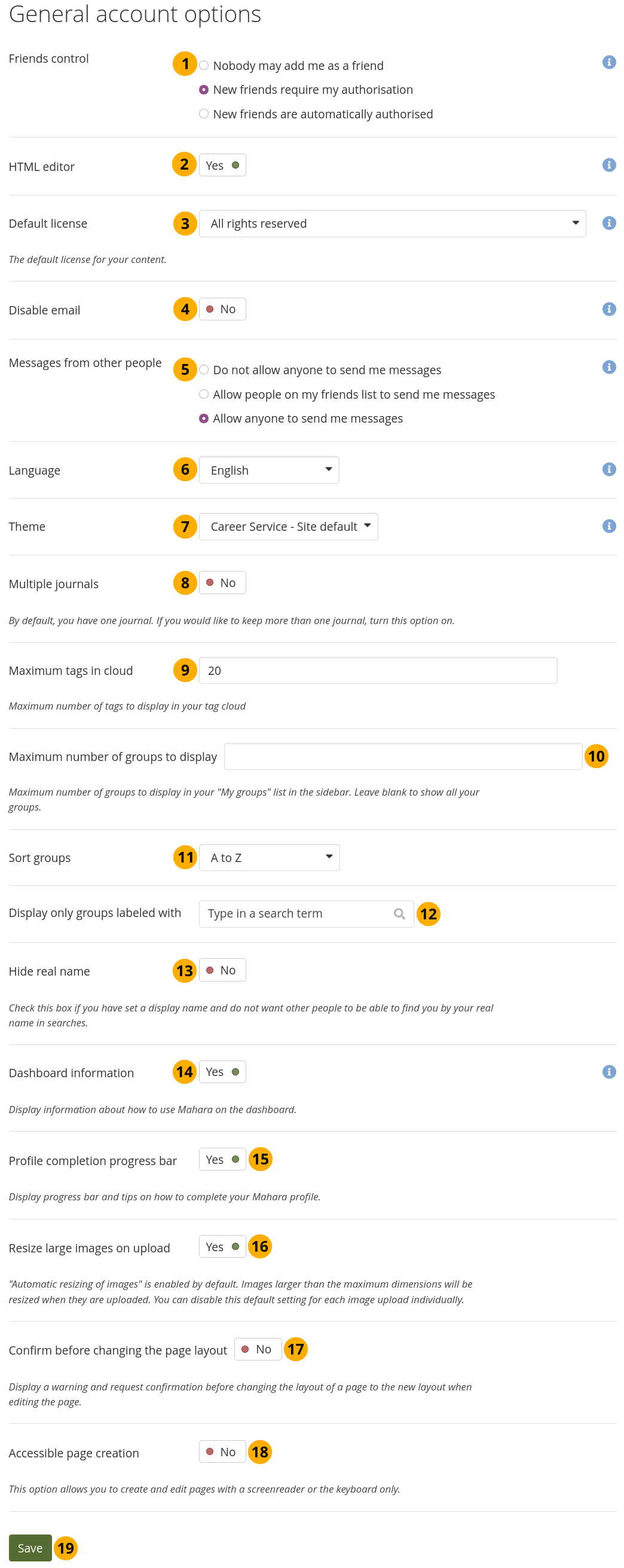Choose New friends are automatically authorised
This screenshot has height=1568, width=624.
point(204,114)
